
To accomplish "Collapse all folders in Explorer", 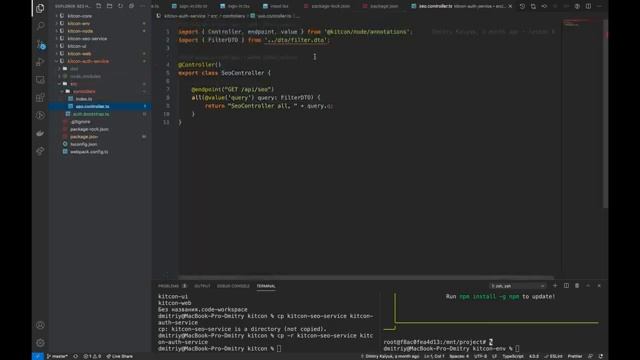I will coord(131,6).
